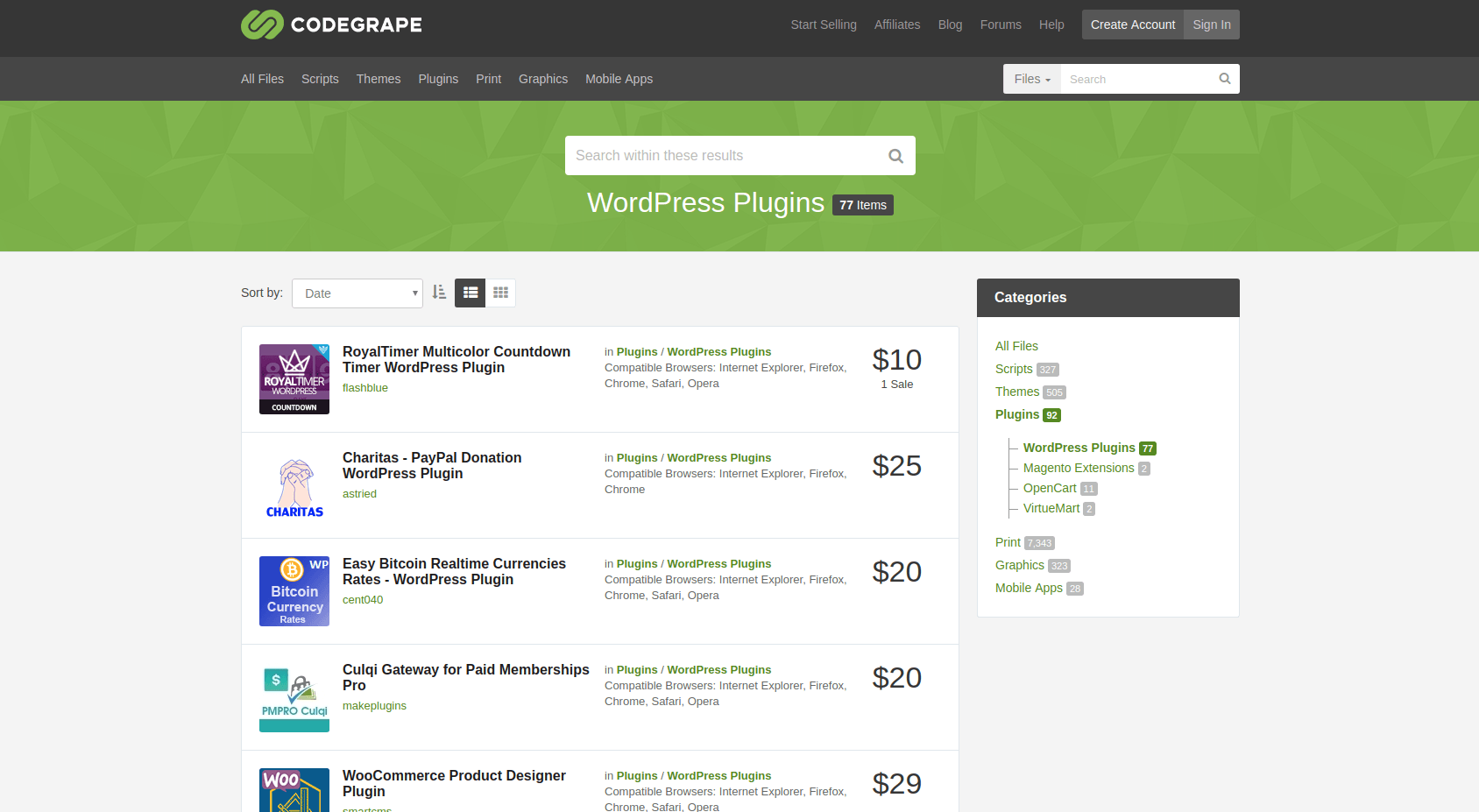This screenshot has width=1479, height=812.
Task: Open the Print menu
Action: (x=489, y=79)
